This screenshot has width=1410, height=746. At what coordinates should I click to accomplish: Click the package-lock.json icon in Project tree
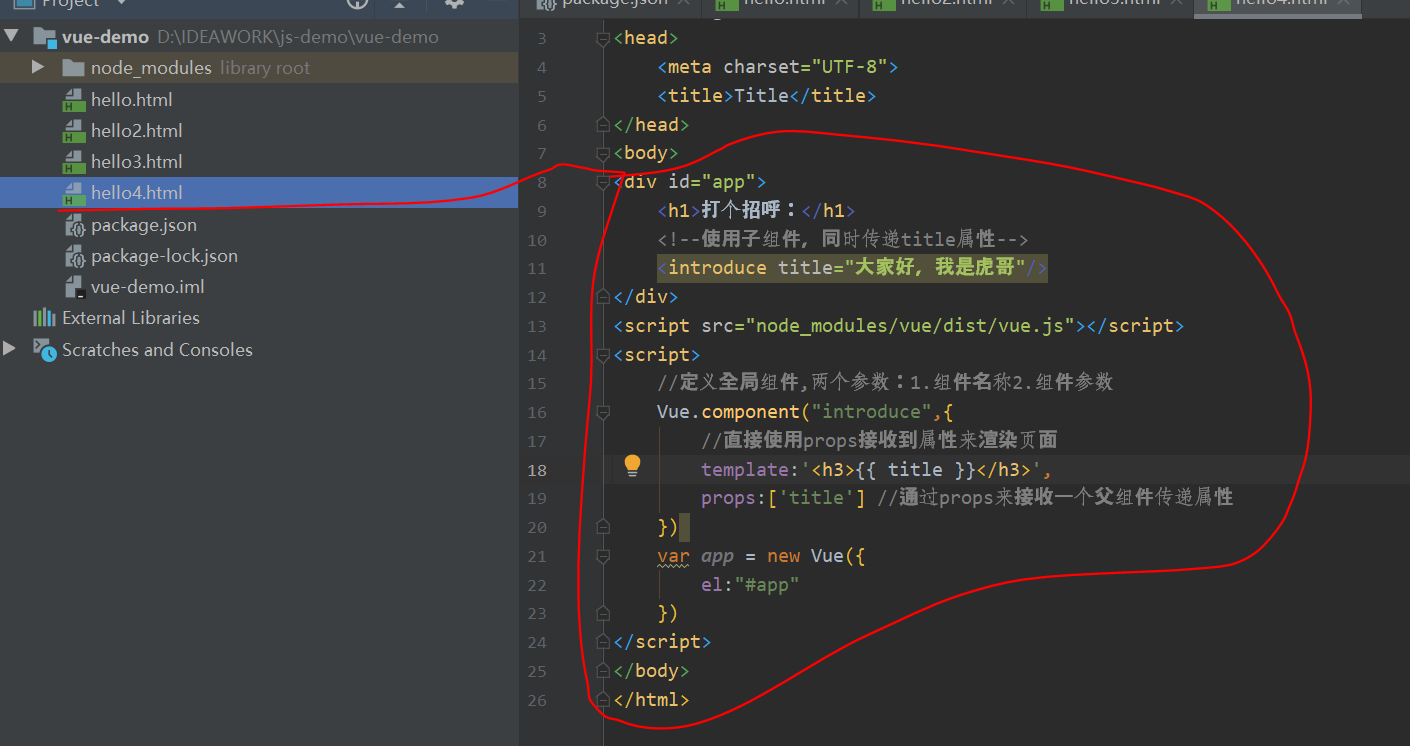[x=75, y=255]
